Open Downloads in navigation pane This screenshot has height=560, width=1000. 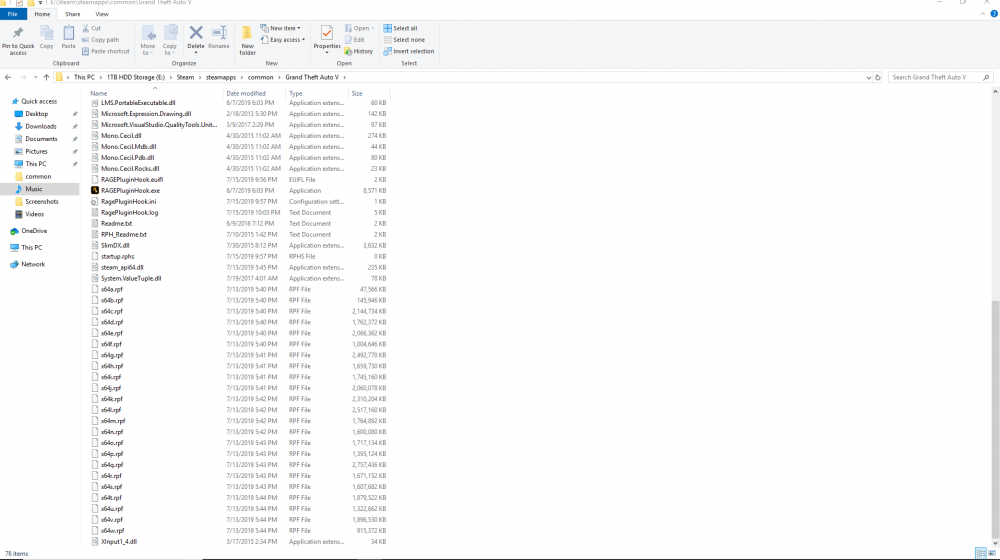40,126
